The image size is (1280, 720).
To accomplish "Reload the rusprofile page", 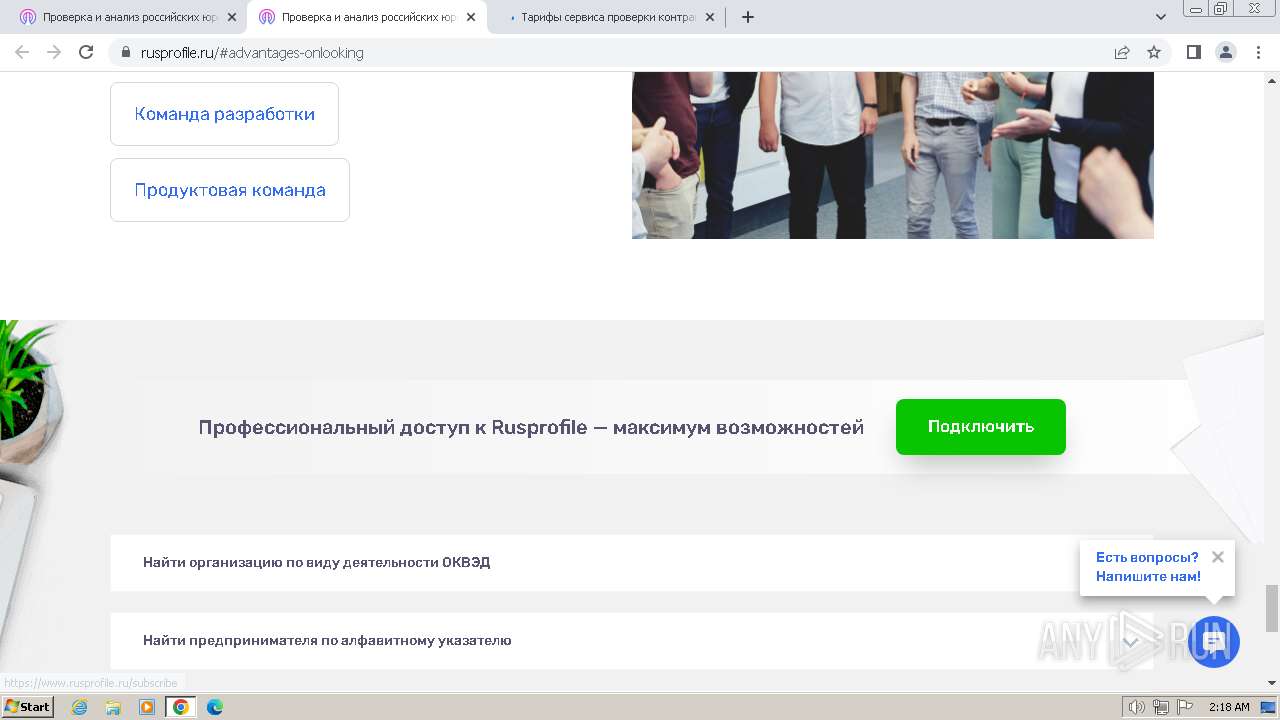I will point(86,53).
